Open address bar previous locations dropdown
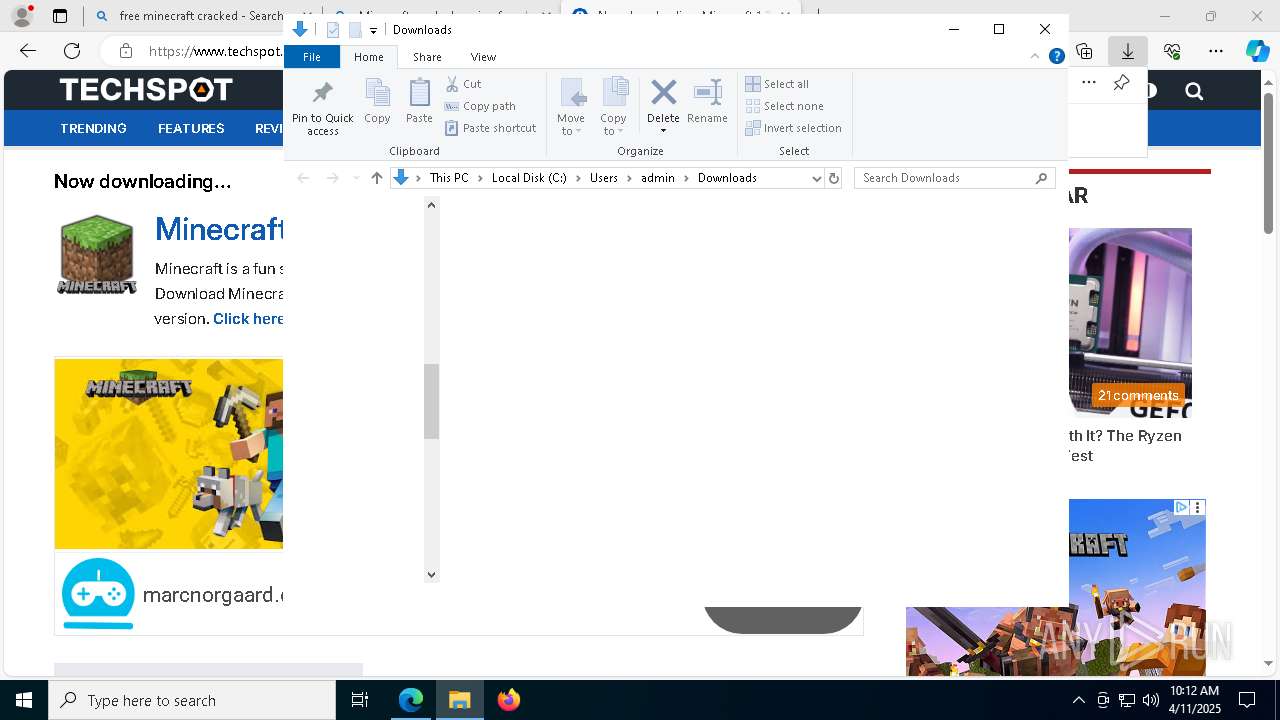Image resolution: width=1280 pixels, height=720 pixels. point(817,178)
